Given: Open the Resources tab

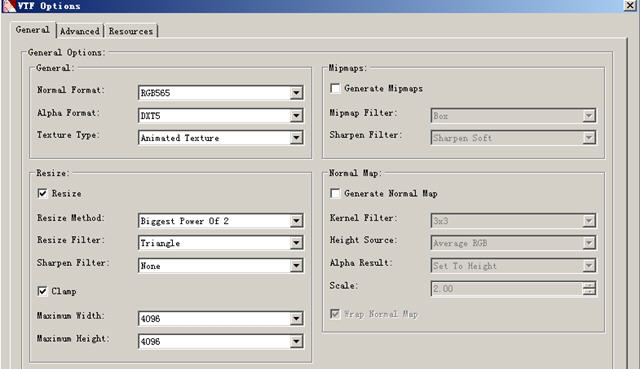Looking at the screenshot, I should (131, 31).
